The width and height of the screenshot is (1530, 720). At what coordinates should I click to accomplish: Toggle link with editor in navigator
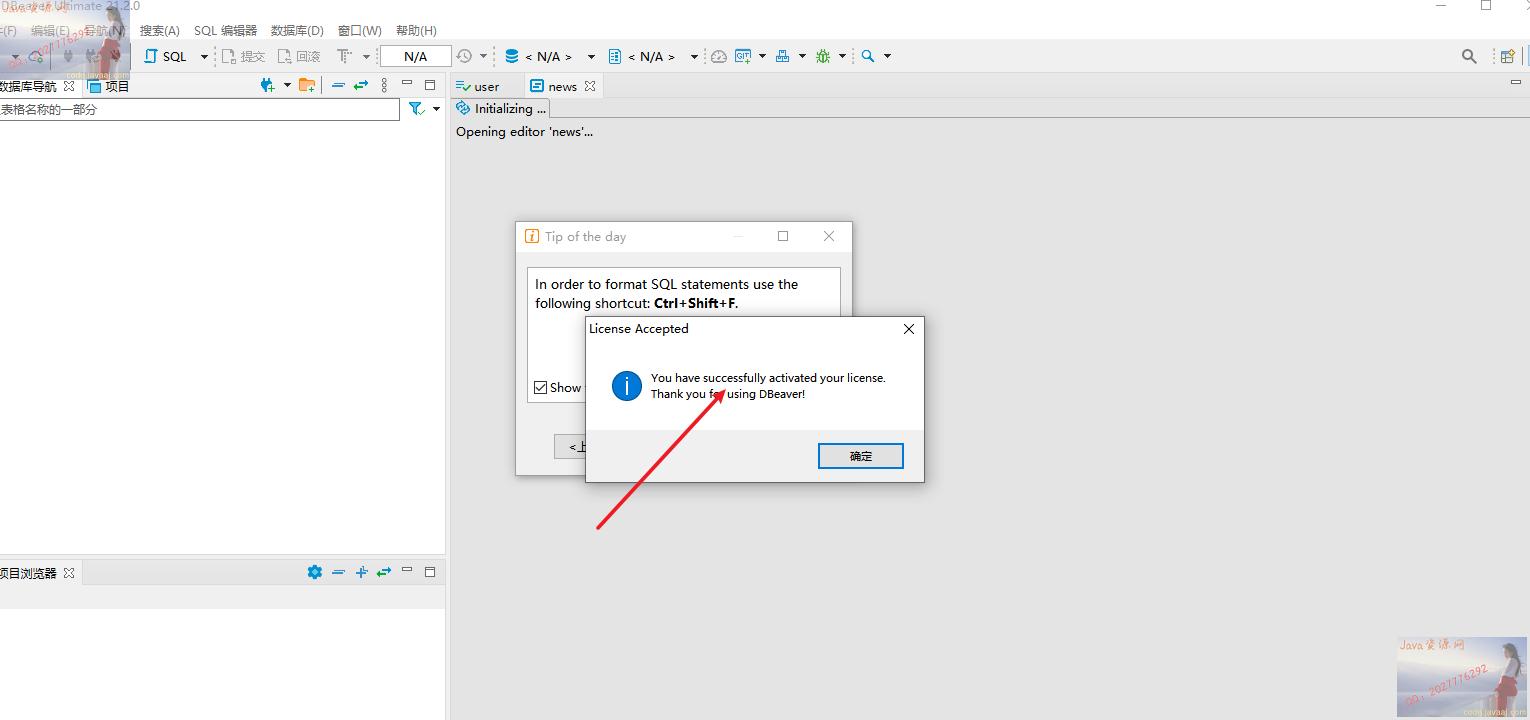pyautogui.click(x=361, y=85)
